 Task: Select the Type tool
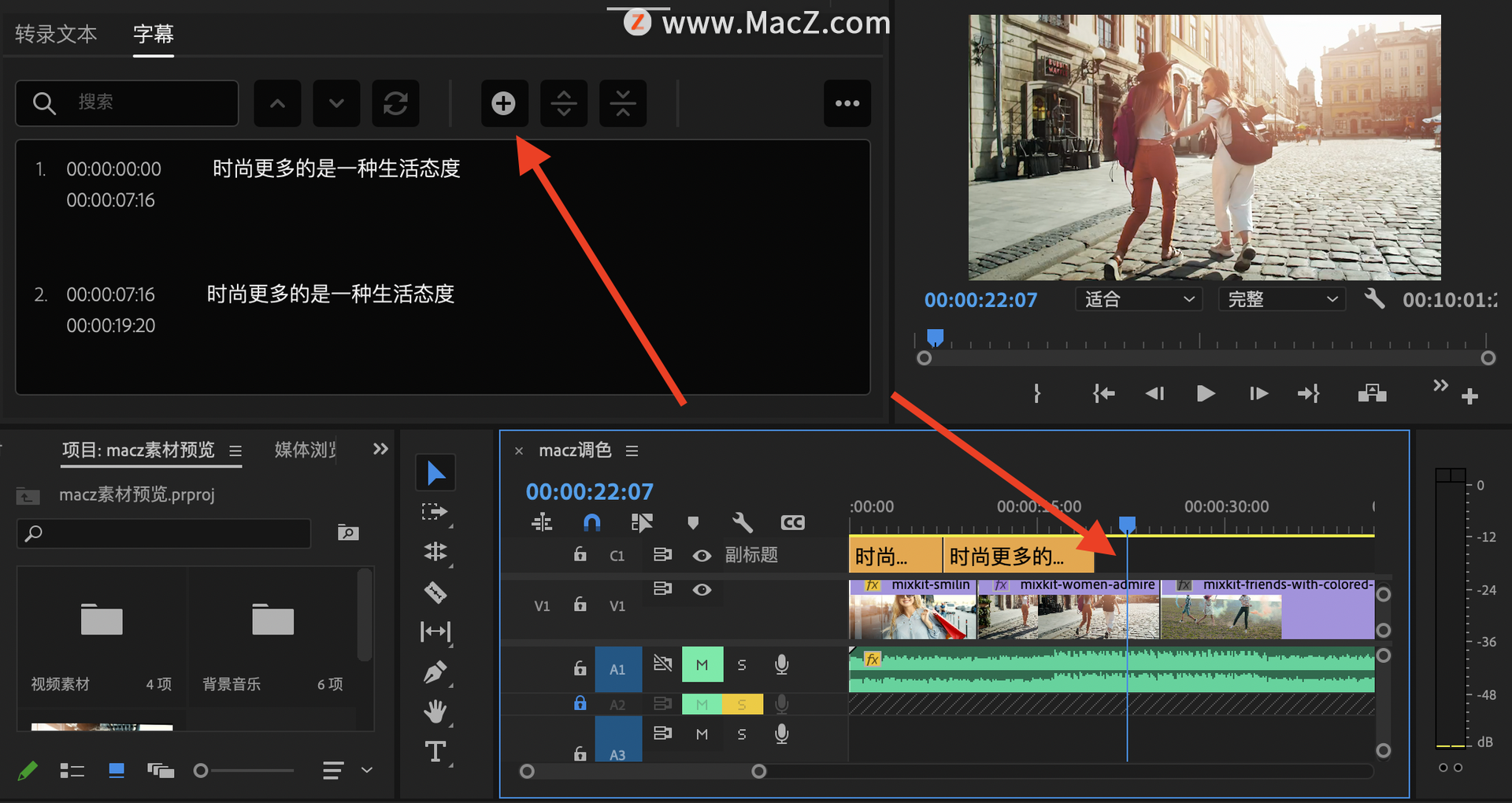coord(435,752)
